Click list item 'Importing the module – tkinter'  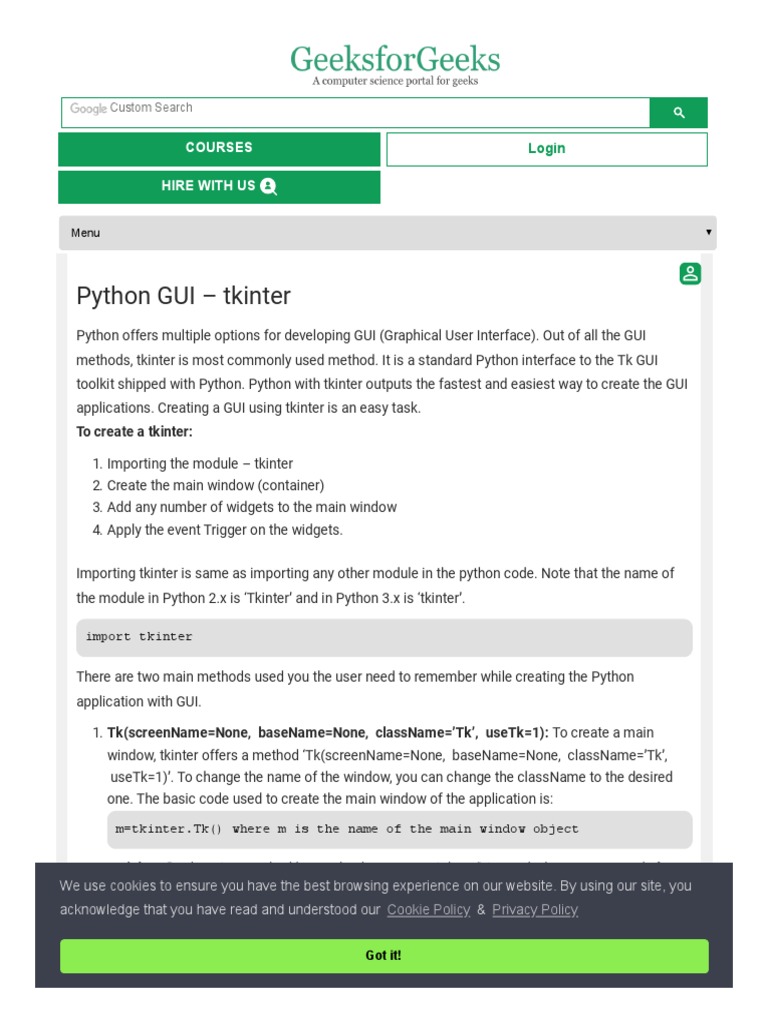pos(200,464)
